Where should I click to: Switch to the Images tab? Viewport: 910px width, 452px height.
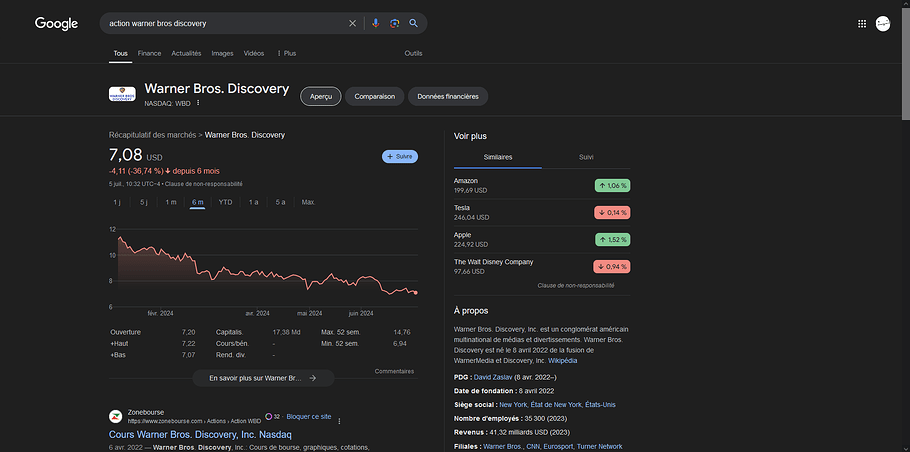coord(222,53)
